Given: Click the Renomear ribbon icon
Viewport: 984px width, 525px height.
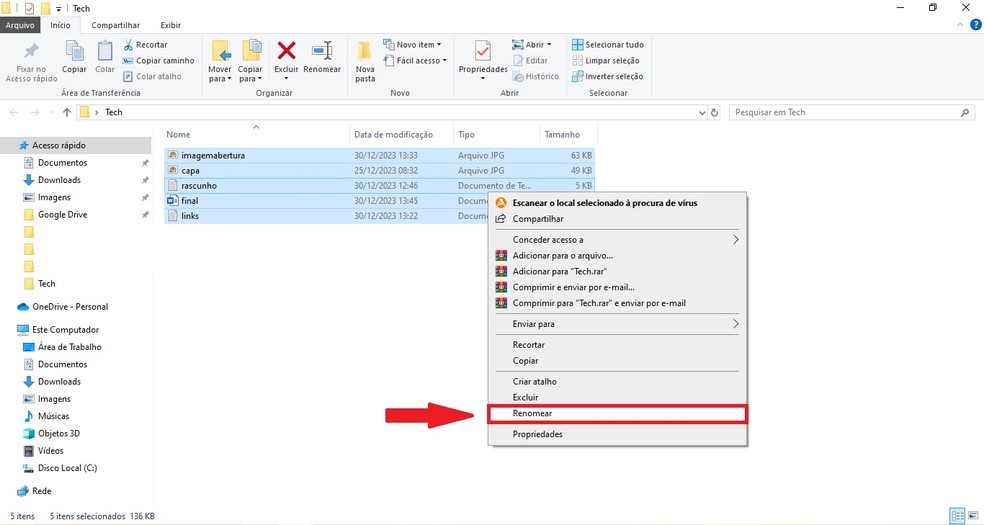Looking at the screenshot, I should [322, 51].
